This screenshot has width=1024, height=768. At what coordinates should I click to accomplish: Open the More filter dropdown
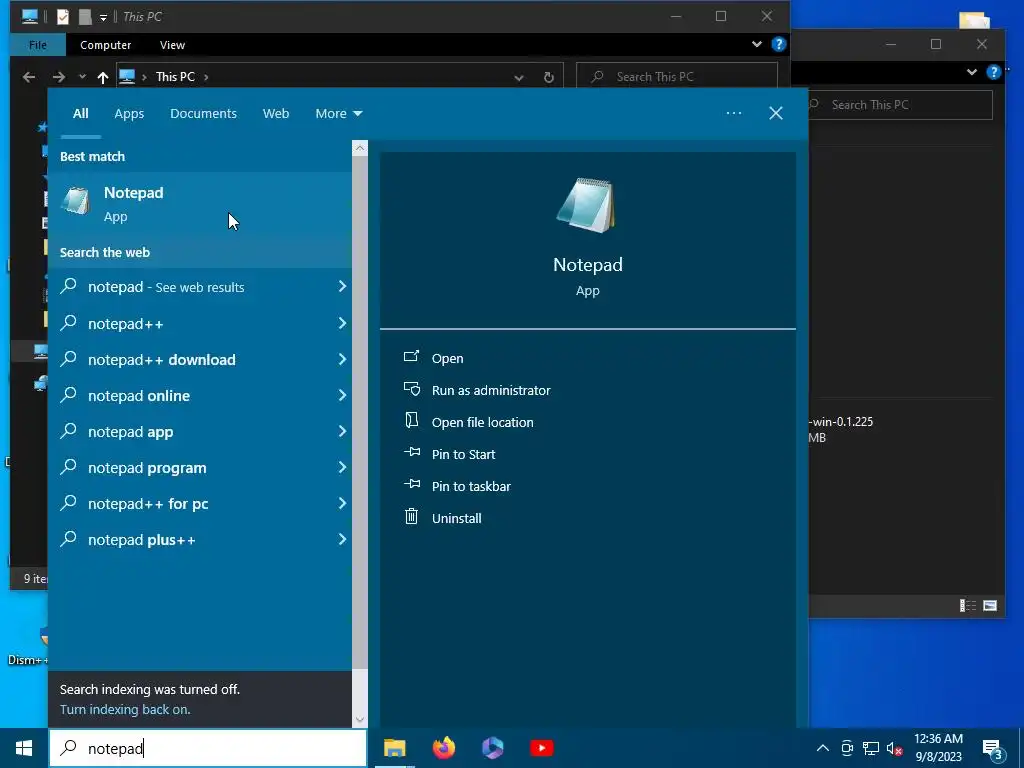click(x=338, y=114)
